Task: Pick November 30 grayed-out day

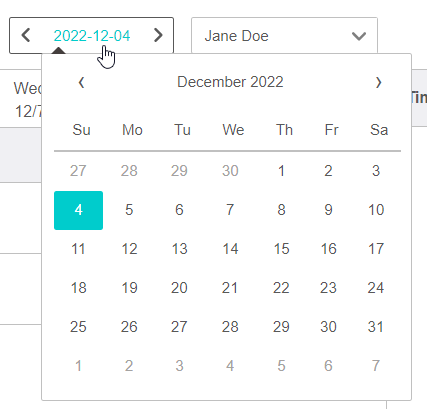Action: [x=230, y=171]
